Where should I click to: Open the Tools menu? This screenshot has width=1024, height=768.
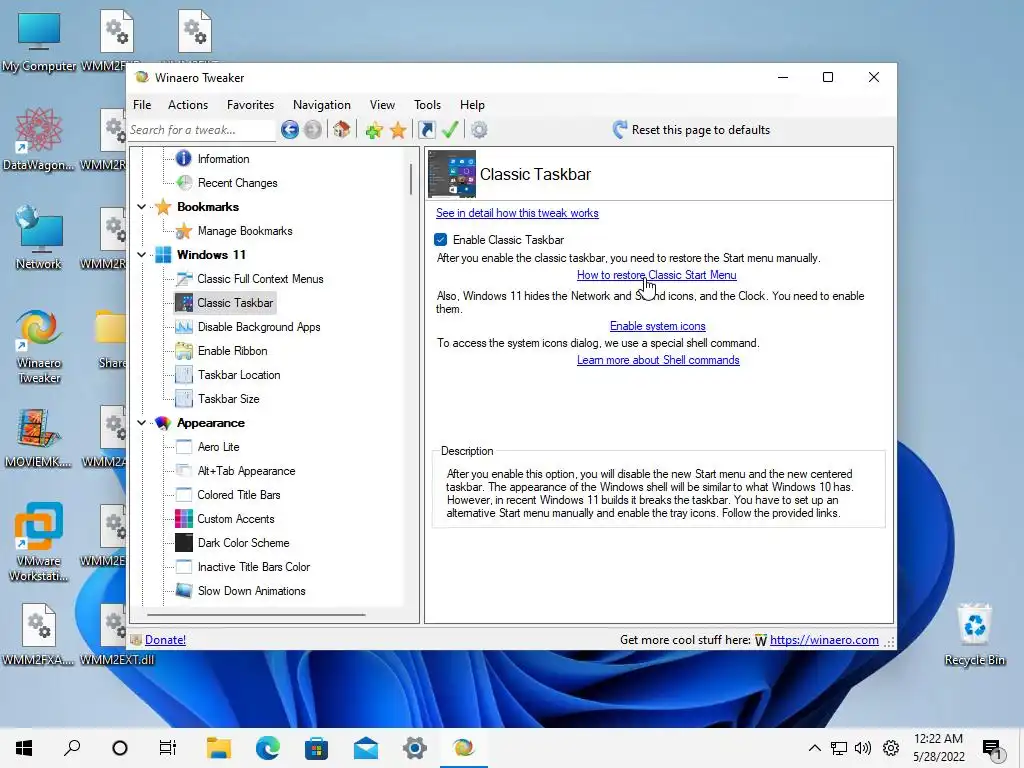(x=427, y=104)
